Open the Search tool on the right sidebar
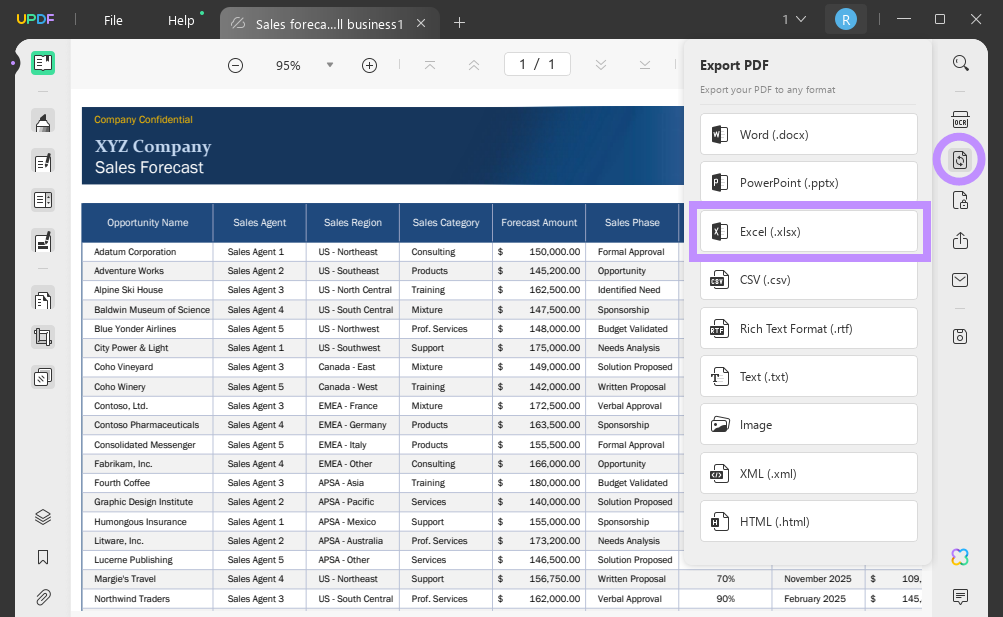 960,62
